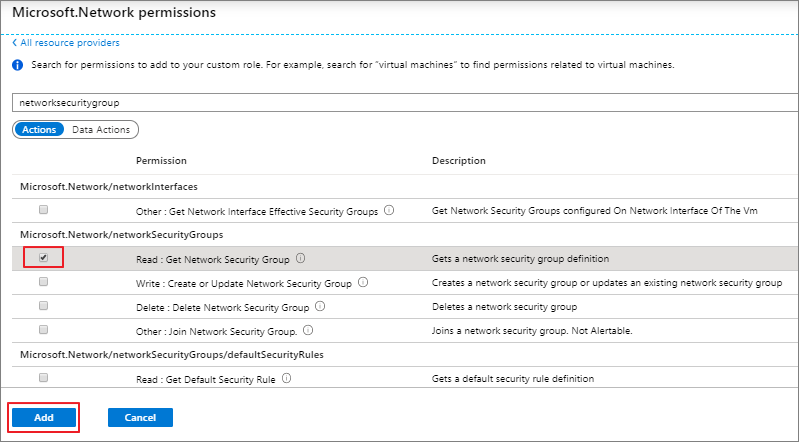Viewport: 799px width, 442px height.
Task: Open info icon beside Create or Update Network Security Group
Action: [x=363, y=282]
